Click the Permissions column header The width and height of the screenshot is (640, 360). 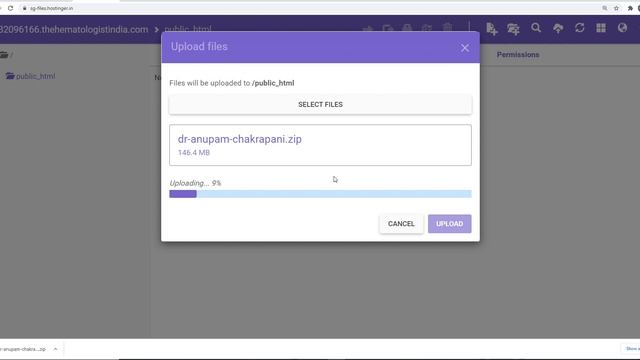click(518, 55)
